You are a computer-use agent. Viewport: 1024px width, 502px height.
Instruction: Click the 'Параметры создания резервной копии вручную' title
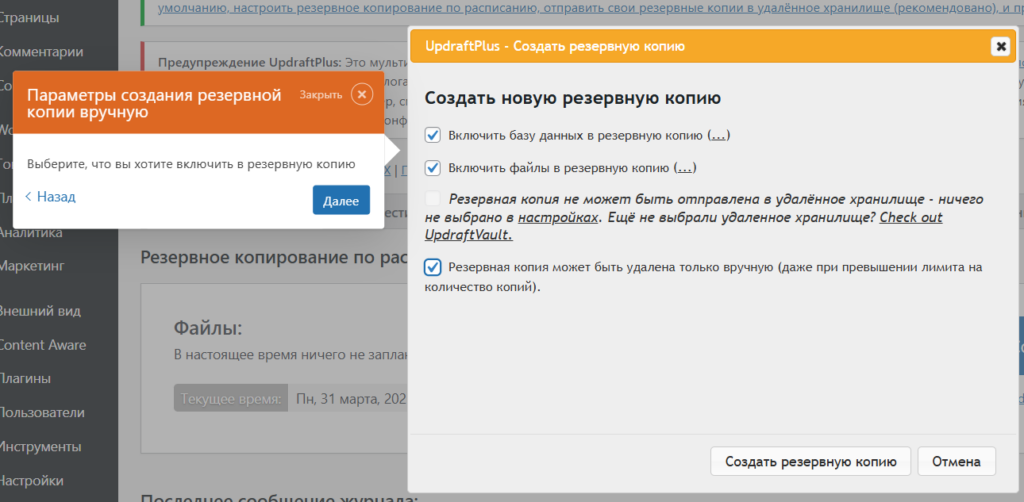point(154,103)
